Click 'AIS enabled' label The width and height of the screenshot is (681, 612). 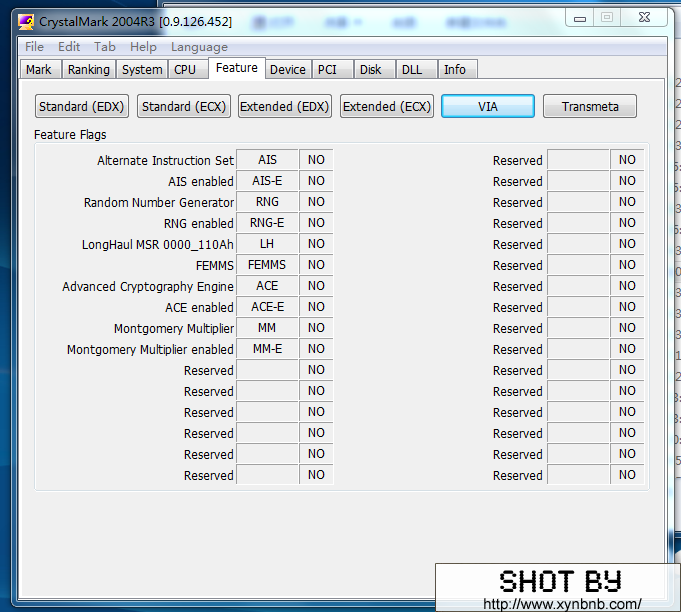point(201,182)
